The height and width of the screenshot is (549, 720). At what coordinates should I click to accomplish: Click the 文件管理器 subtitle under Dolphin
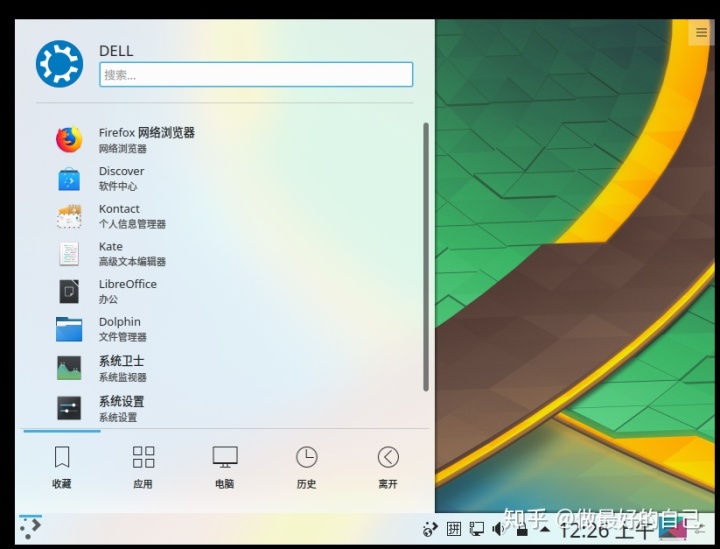(123, 337)
